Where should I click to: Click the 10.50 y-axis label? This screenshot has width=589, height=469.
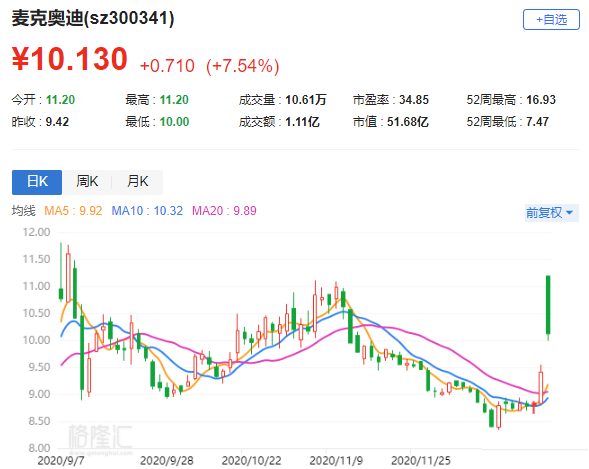tap(36, 313)
